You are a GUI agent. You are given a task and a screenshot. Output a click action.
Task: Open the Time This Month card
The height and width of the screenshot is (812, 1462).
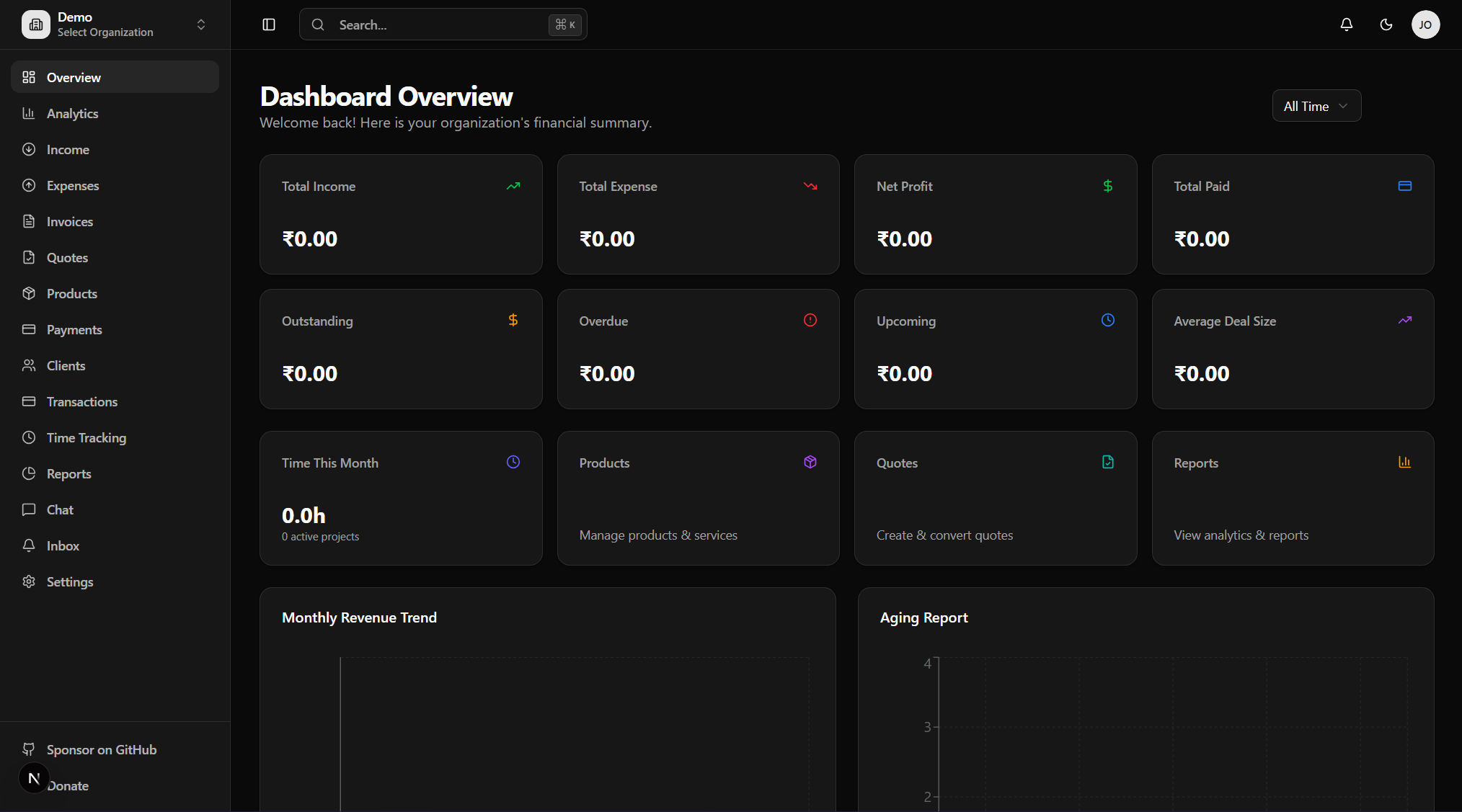400,498
